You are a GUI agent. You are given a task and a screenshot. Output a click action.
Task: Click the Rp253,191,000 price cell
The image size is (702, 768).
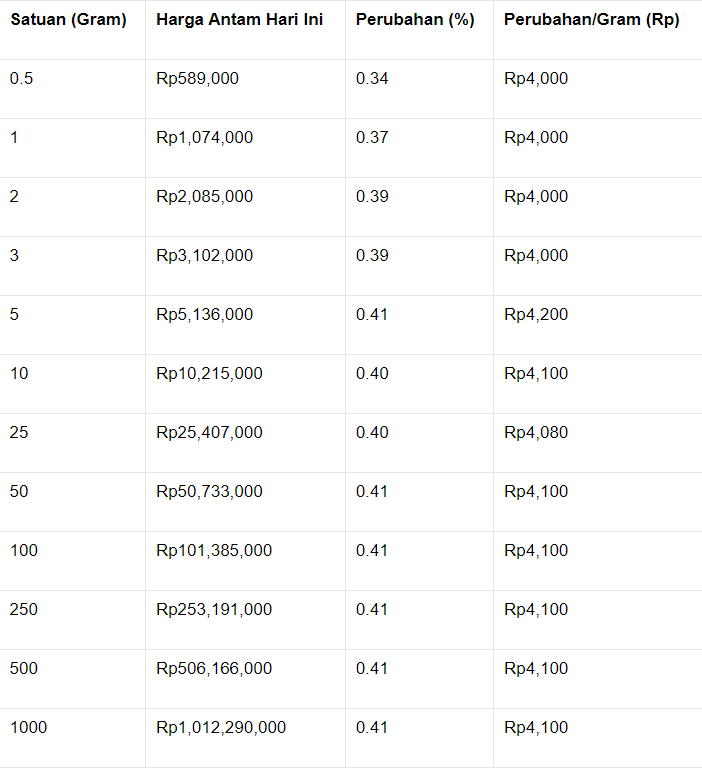[x=213, y=610]
